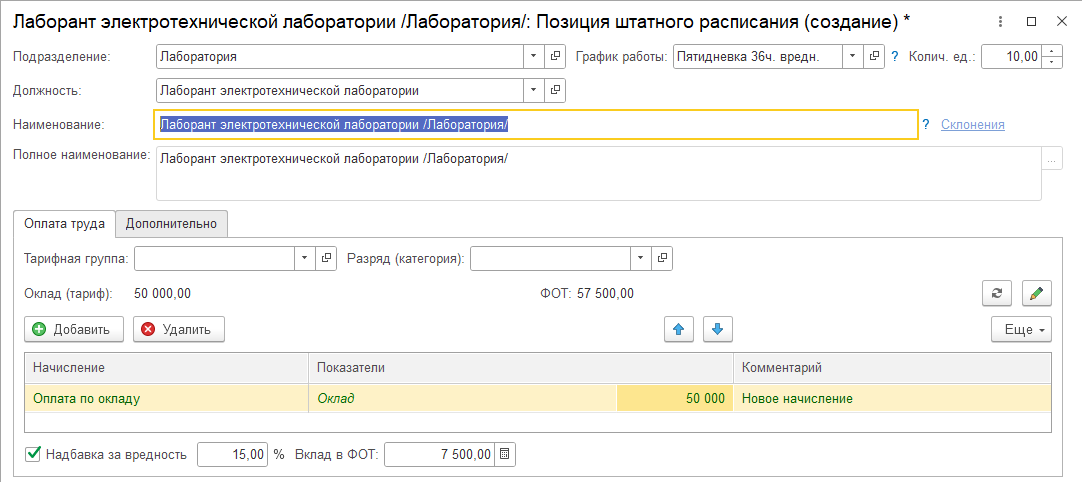Open the Подразделение record with the open icon
The height and width of the screenshot is (482, 1082).
(555, 57)
